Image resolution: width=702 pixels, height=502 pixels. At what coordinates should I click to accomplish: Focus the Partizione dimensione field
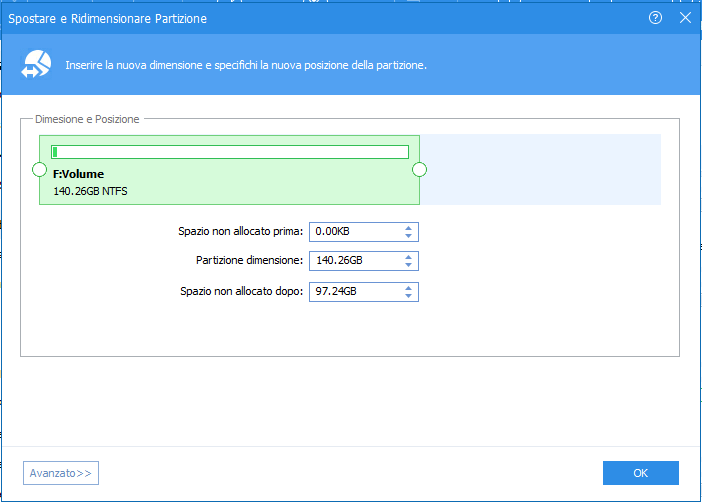point(355,261)
